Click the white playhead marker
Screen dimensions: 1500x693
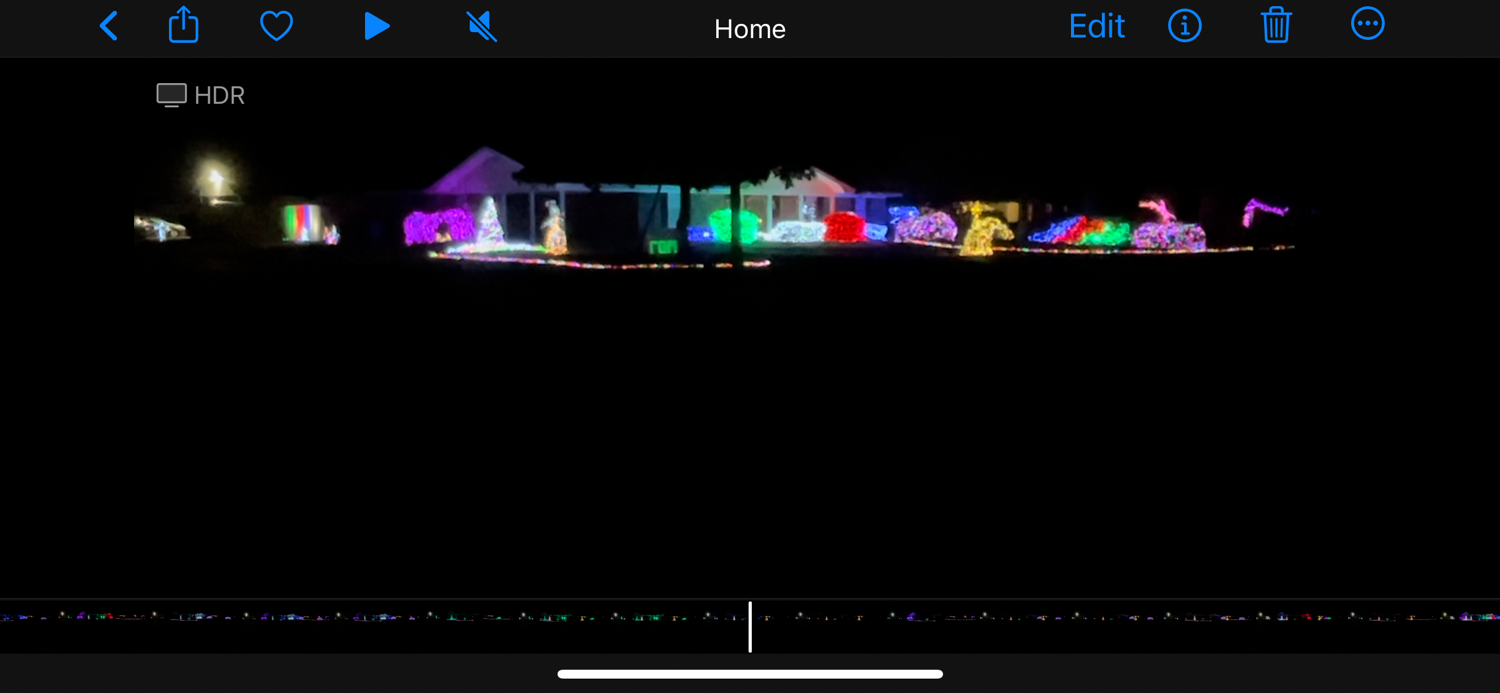pos(750,627)
